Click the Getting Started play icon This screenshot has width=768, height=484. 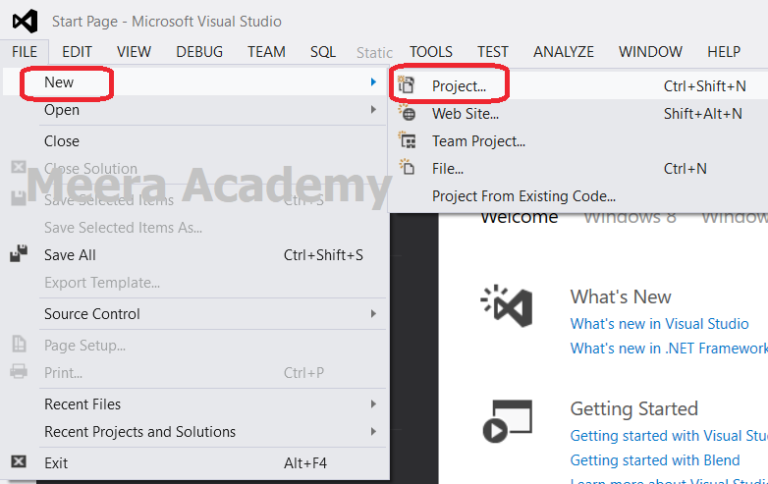(x=507, y=420)
